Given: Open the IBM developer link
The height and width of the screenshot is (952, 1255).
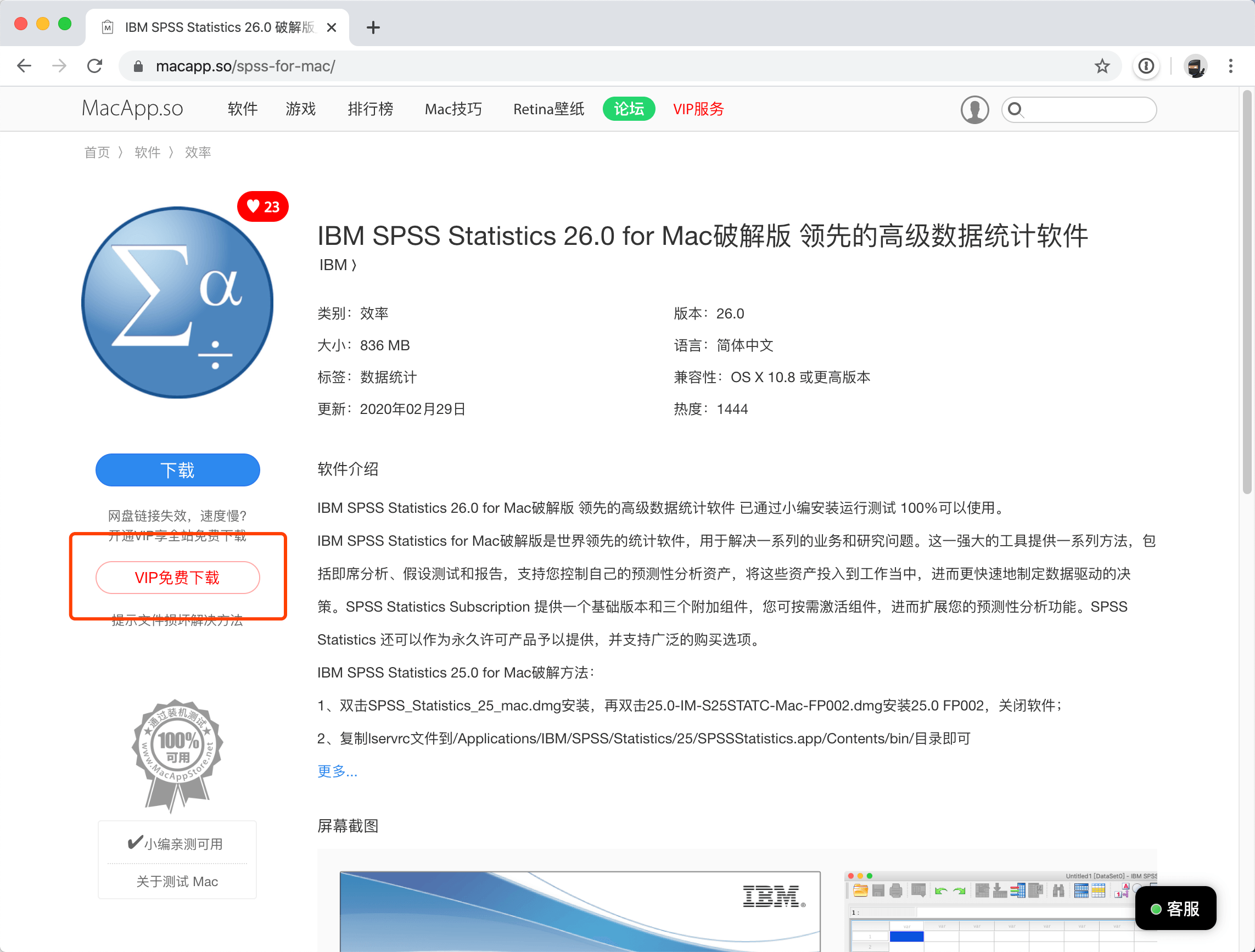Looking at the screenshot, I should point(338,265).
